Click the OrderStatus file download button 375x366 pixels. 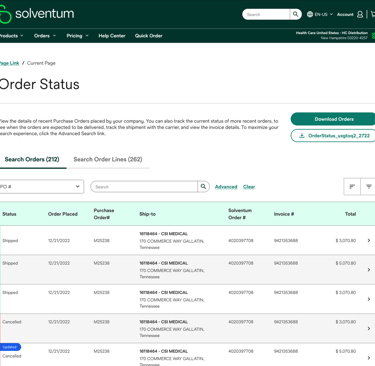pyautogui.click(x=333, y=136)
